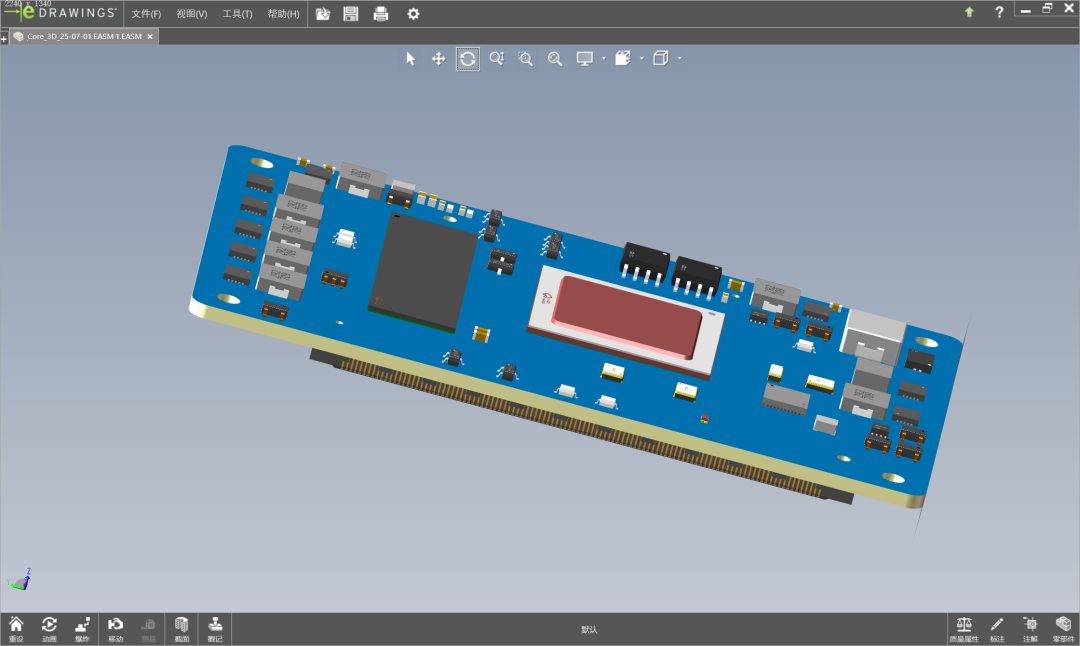
Task: Click the Save disk icon
Action: coord(351,14)
